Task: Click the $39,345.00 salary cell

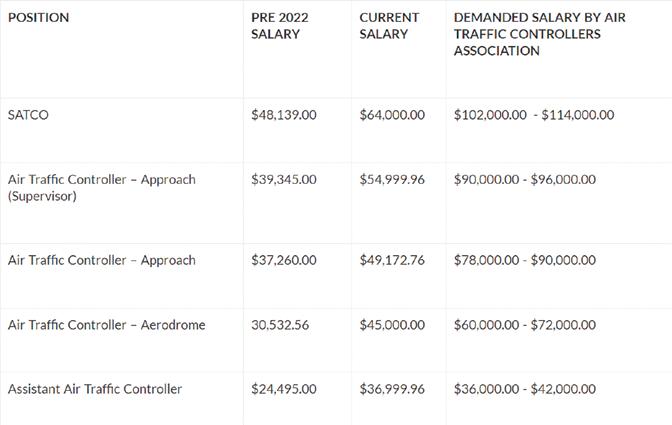Action: pyautogui.click(x=283, y=180)
